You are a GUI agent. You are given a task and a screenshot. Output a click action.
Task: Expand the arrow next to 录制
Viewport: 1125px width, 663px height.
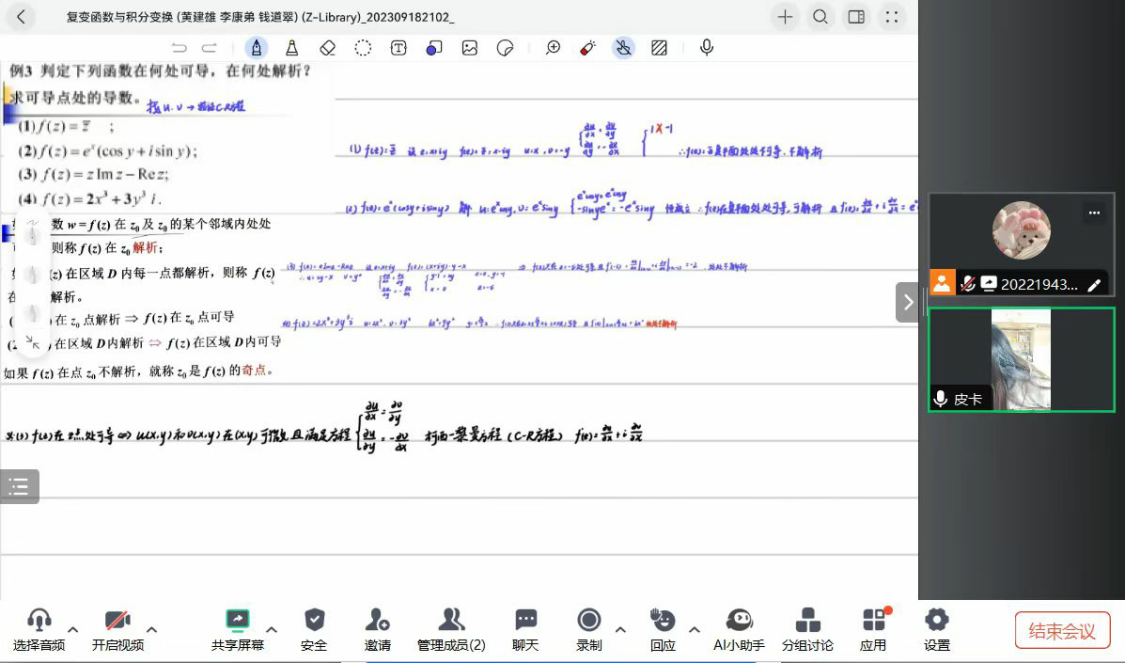pyautogui.click(x=620, y=630)
